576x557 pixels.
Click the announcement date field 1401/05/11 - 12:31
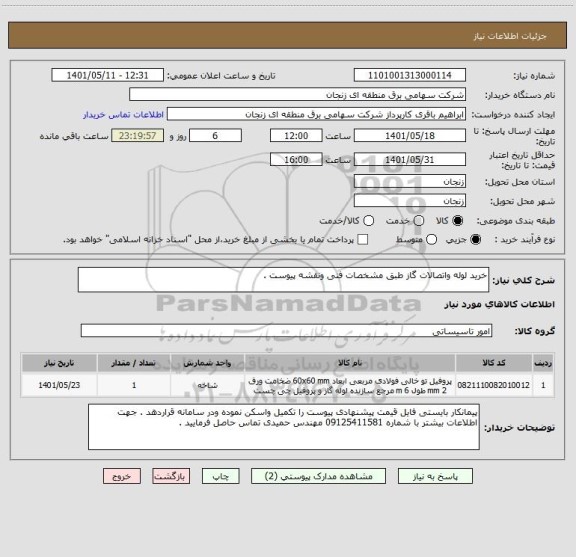click(108, 75)
